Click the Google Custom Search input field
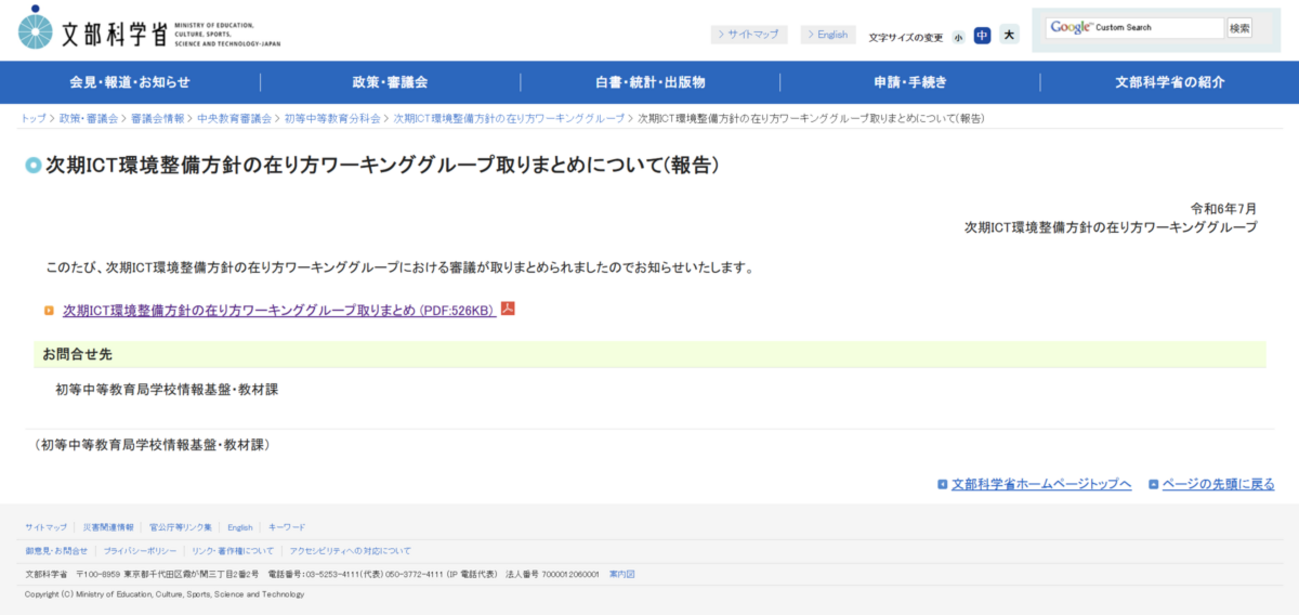Viewport: 1299px width, 615px height. [1135, 28]
